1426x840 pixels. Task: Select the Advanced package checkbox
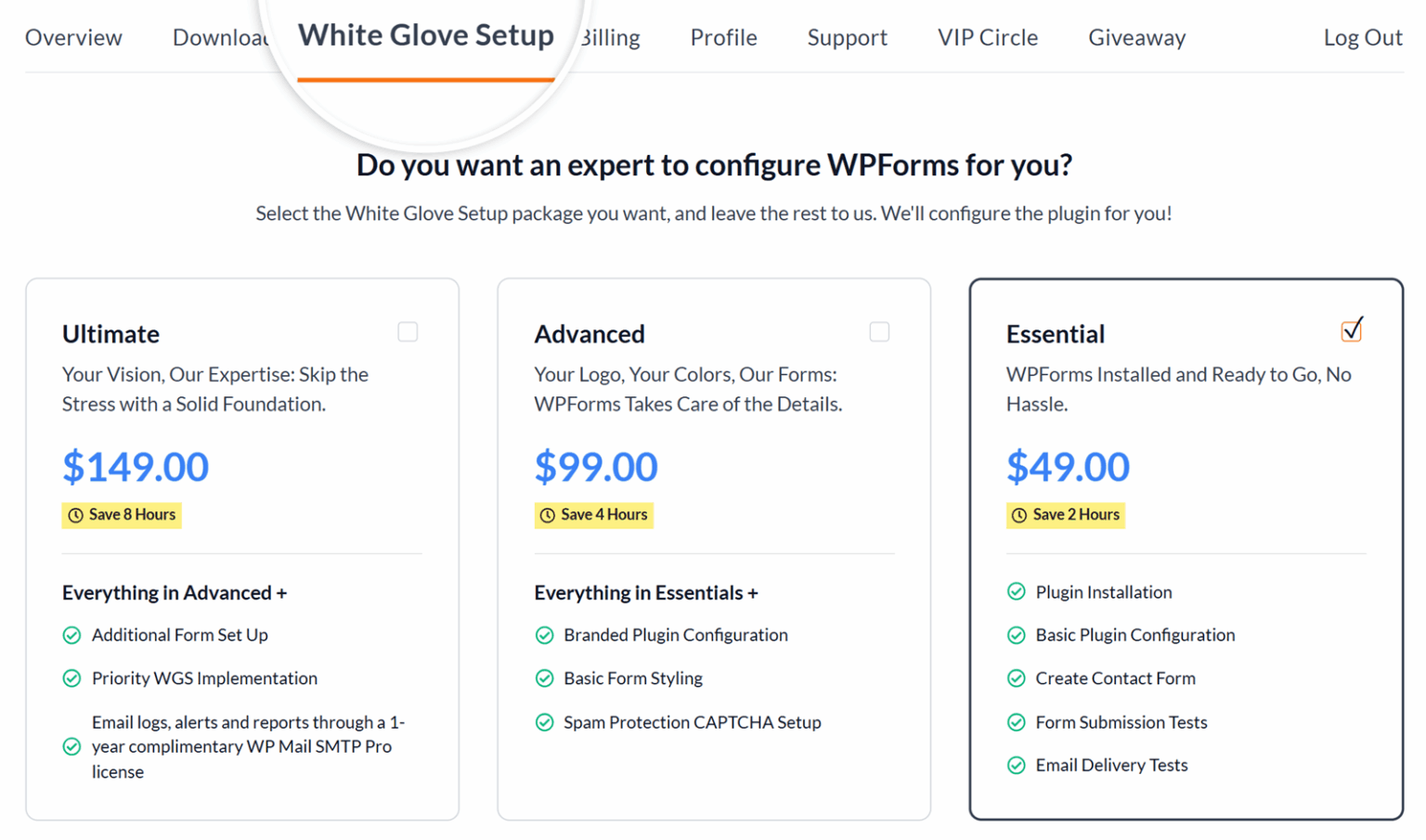pyautogui.click(x=879, y=331)
